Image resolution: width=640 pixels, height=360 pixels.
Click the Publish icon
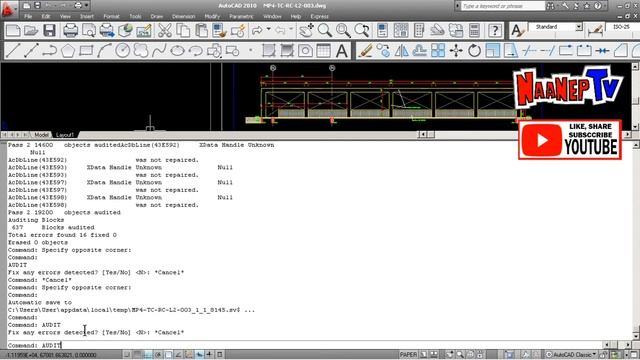pyautogui.click(x=107, y=31)
